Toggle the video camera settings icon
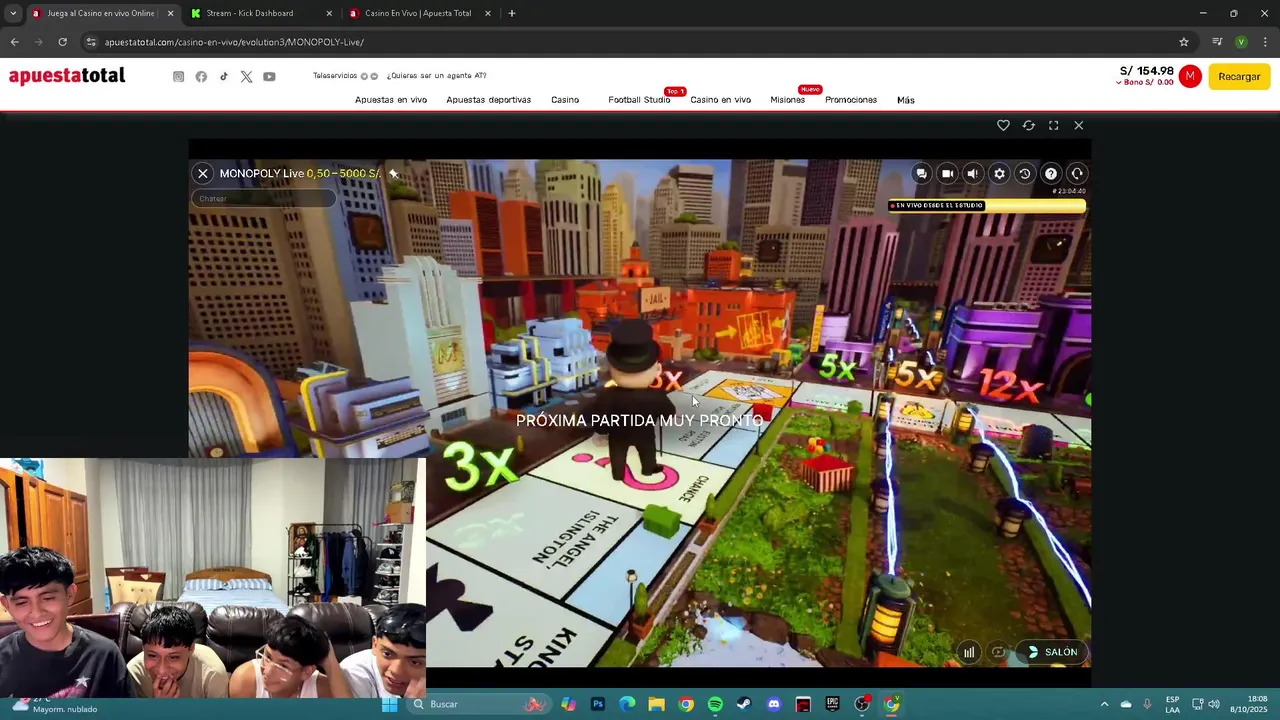Screen dimensions: 1280x720 pos(947,174)
